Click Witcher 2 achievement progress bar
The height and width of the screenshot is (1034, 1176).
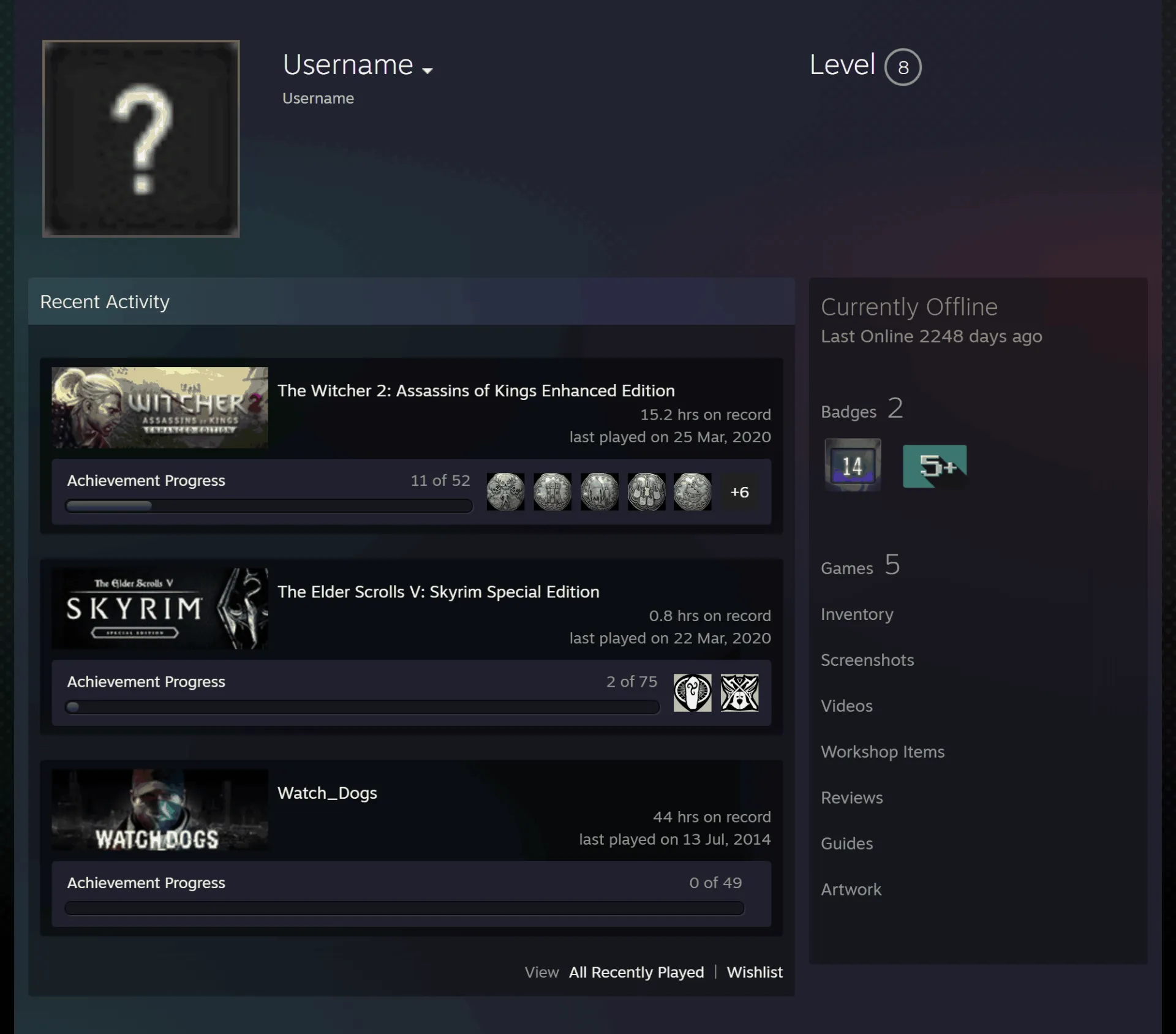pyautogui.click(x=269, y=506)
